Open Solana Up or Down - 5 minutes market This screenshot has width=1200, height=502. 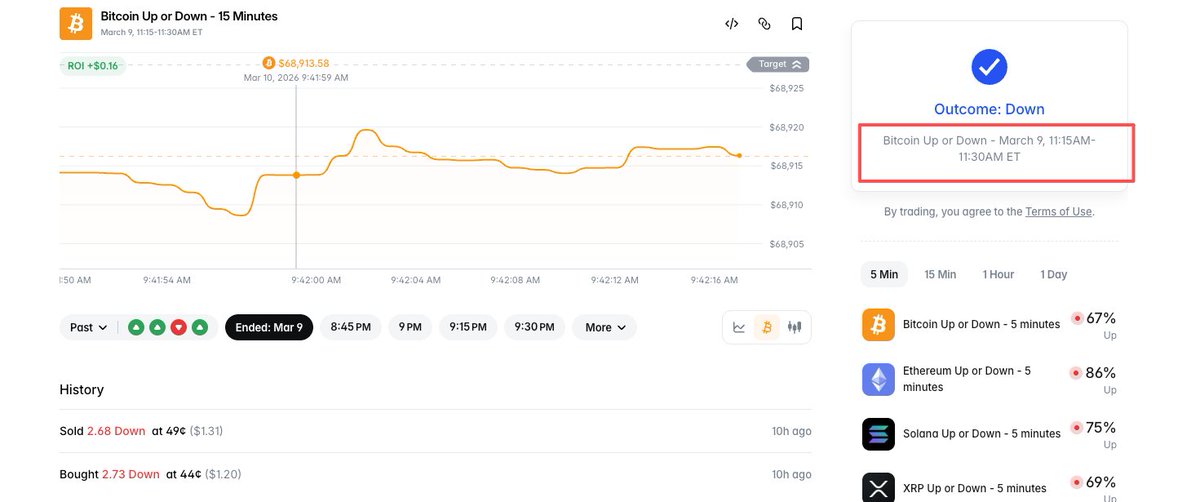coord(981,434)
